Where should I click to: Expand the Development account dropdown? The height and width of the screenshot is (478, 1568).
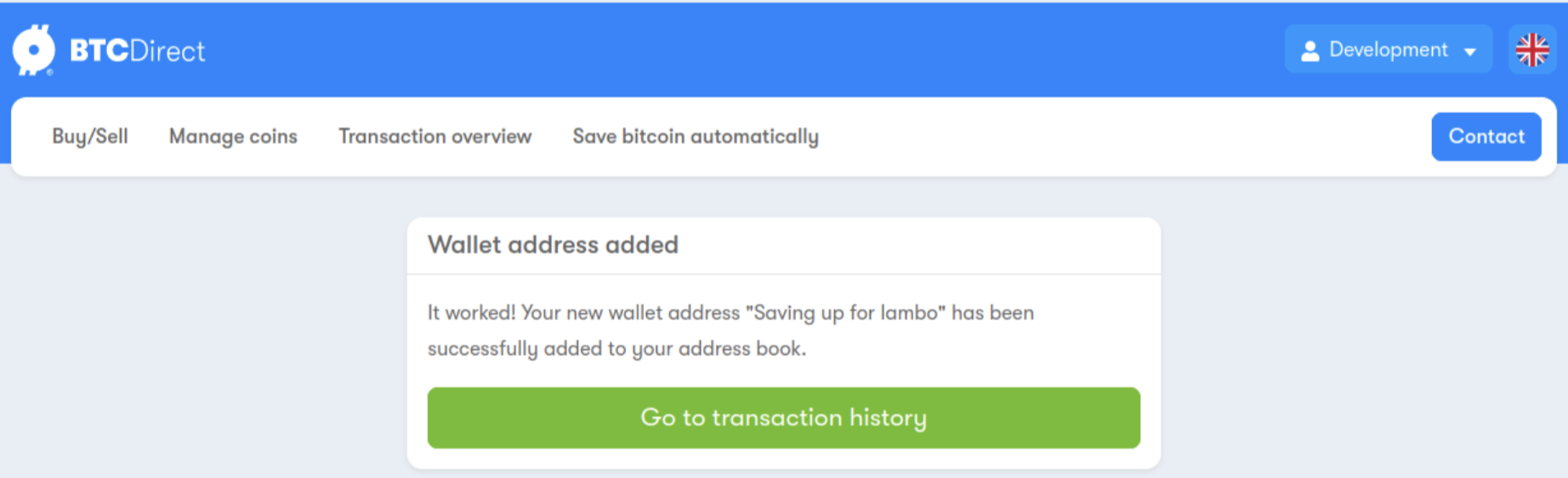[x=1389, y=49]
